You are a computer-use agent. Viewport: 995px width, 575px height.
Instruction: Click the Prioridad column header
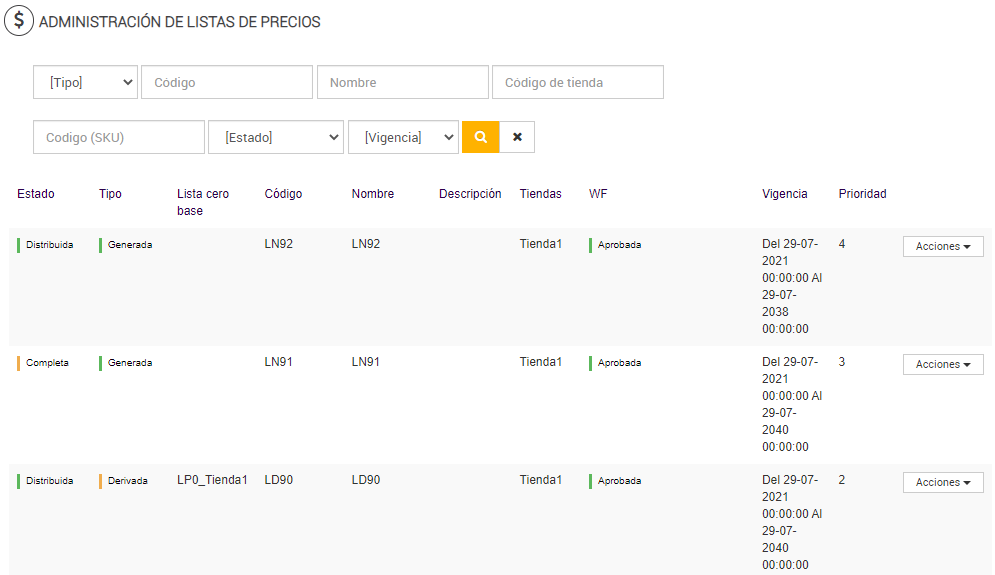point(862,194)
